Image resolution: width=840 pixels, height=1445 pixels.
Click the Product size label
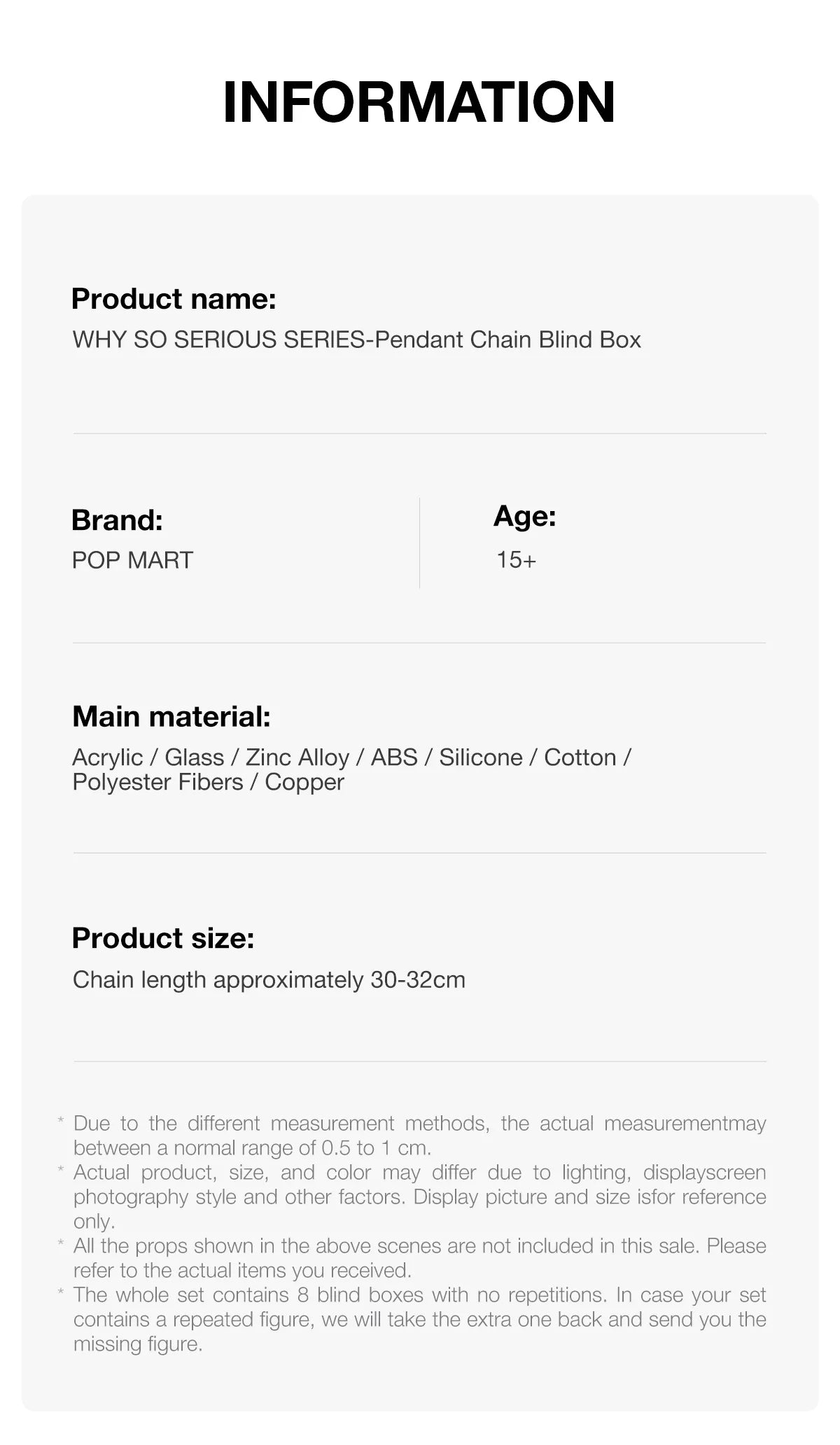point(162,938)
